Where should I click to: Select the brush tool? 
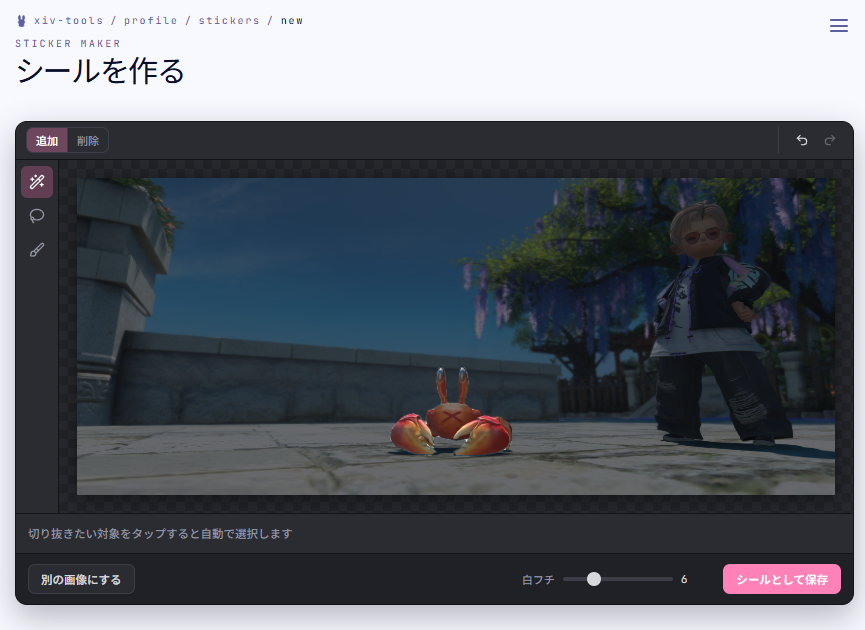point(37,250)
